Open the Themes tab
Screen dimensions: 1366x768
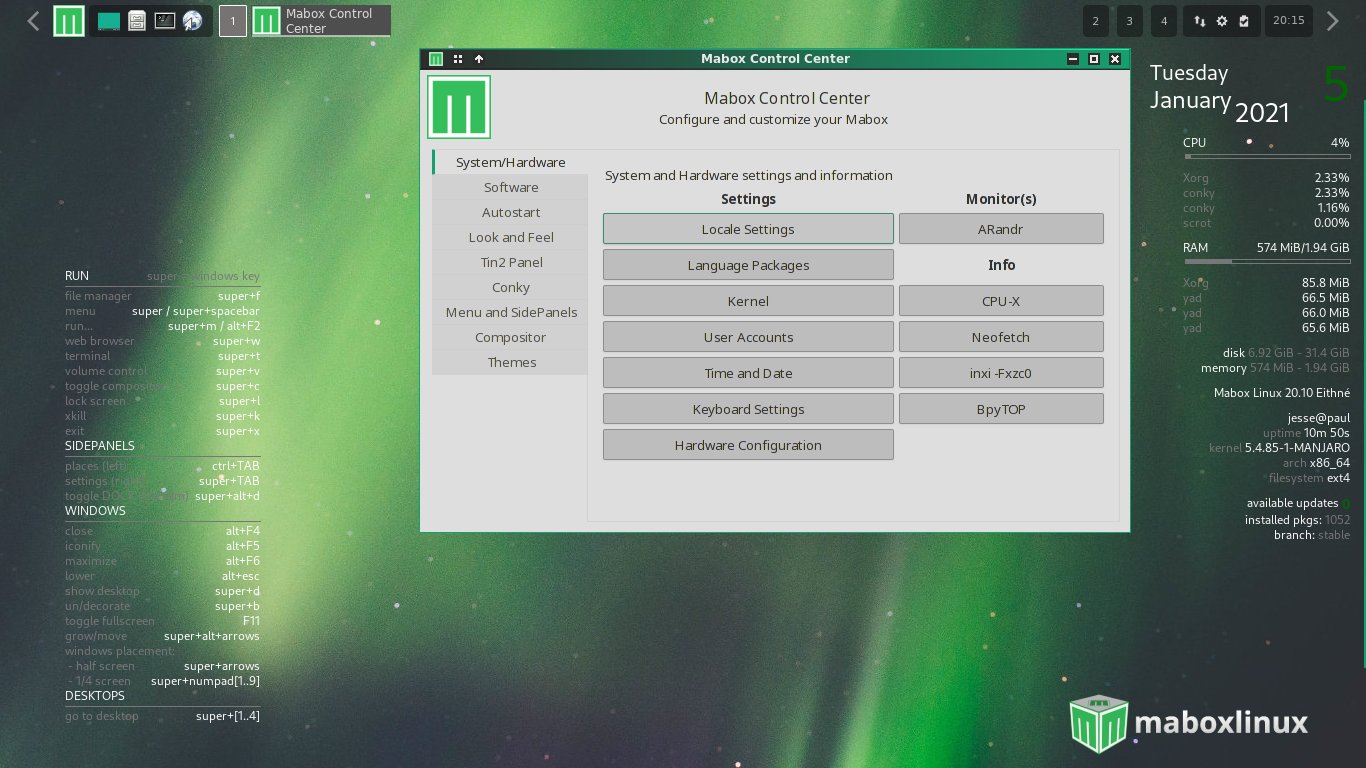pyautogui.click(x=511, y=362)
